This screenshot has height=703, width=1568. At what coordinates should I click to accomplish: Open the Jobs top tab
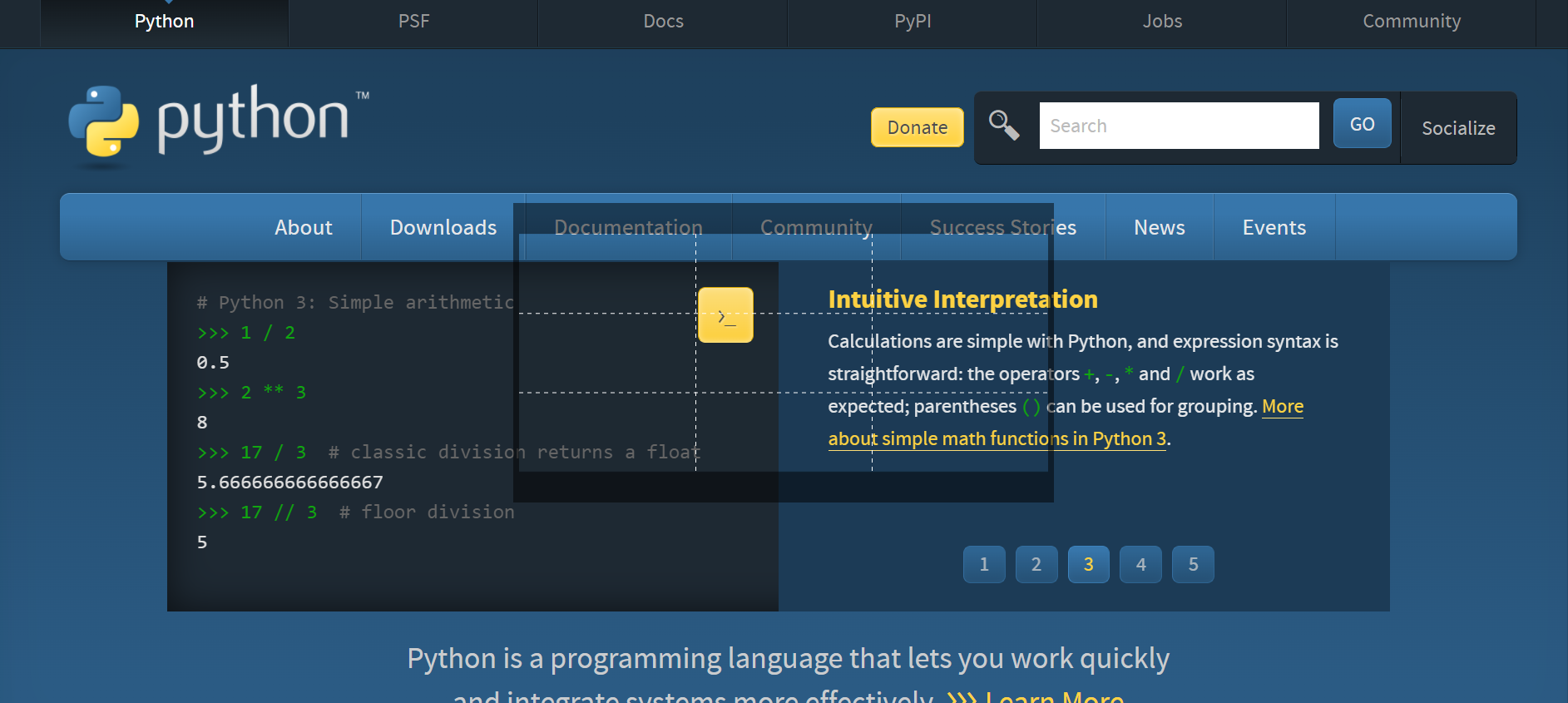(x=1162, y=22)
